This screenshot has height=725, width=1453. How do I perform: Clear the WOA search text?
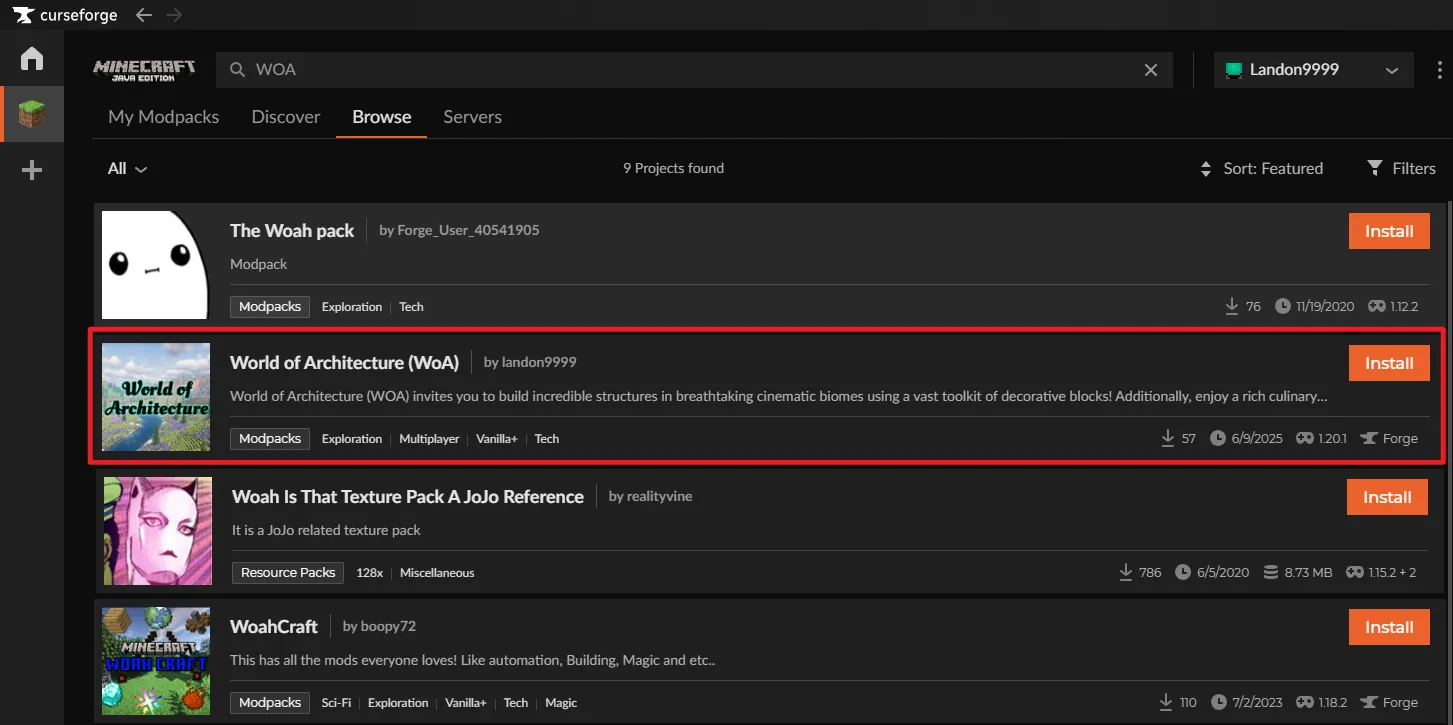[1151, 70]
